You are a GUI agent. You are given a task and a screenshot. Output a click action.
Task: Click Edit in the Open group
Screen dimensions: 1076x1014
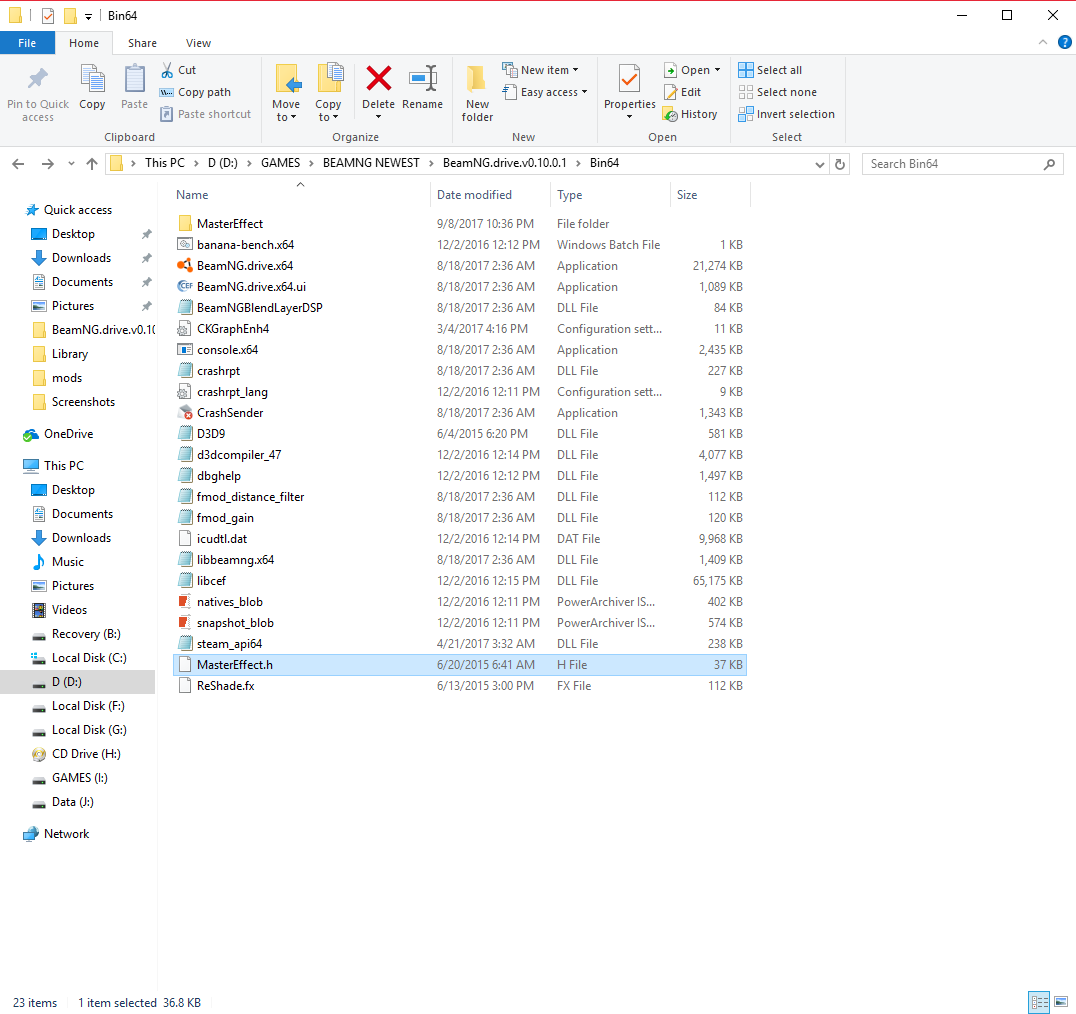(683, 92)
